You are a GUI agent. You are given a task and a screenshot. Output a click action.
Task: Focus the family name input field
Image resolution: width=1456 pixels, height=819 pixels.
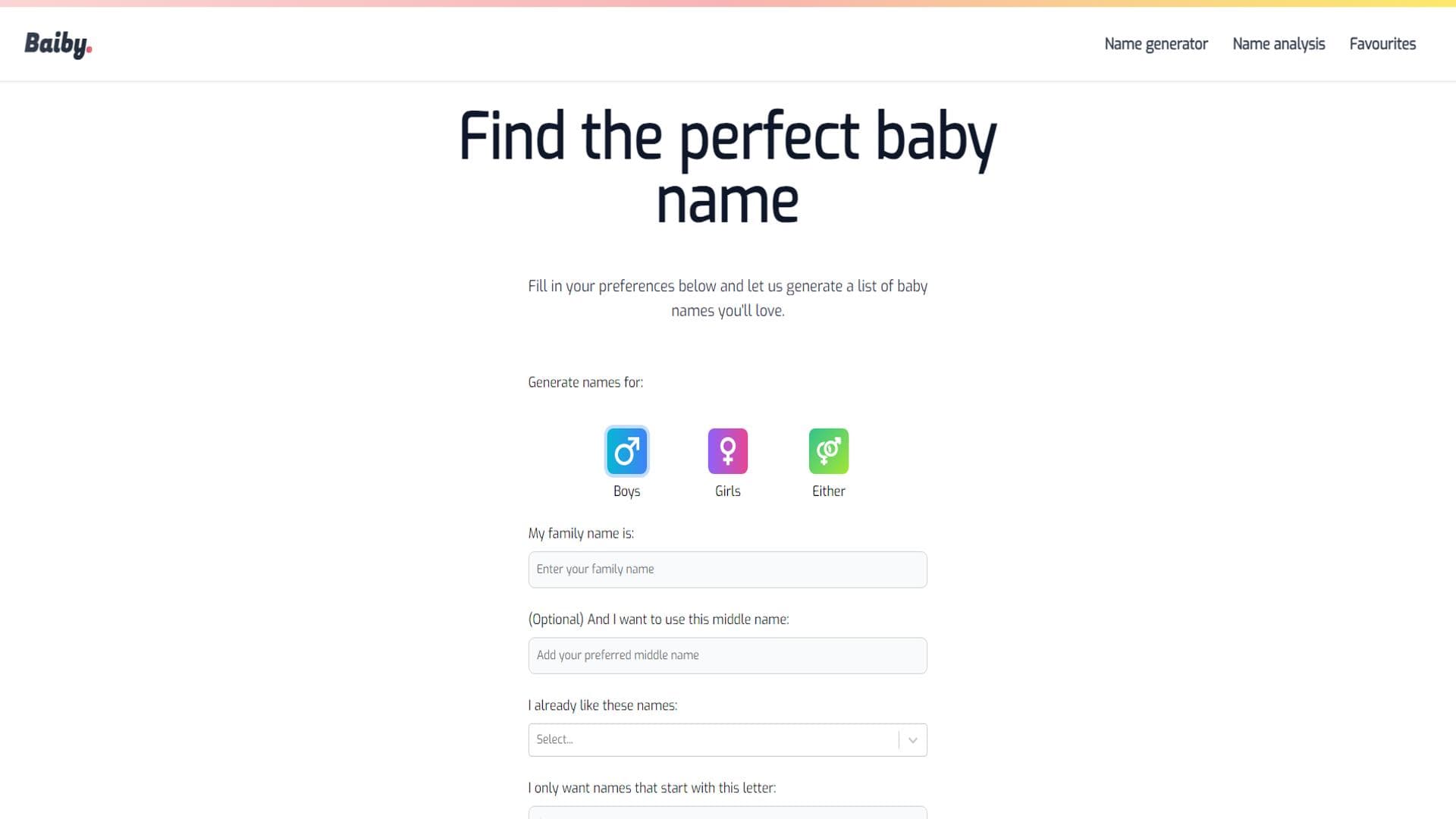727,570
